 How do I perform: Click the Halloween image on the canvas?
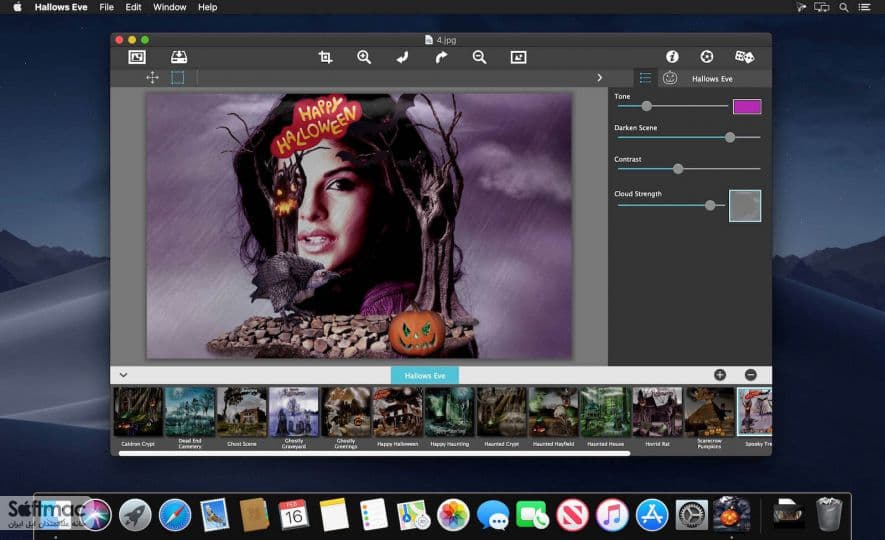coord(359,226)
